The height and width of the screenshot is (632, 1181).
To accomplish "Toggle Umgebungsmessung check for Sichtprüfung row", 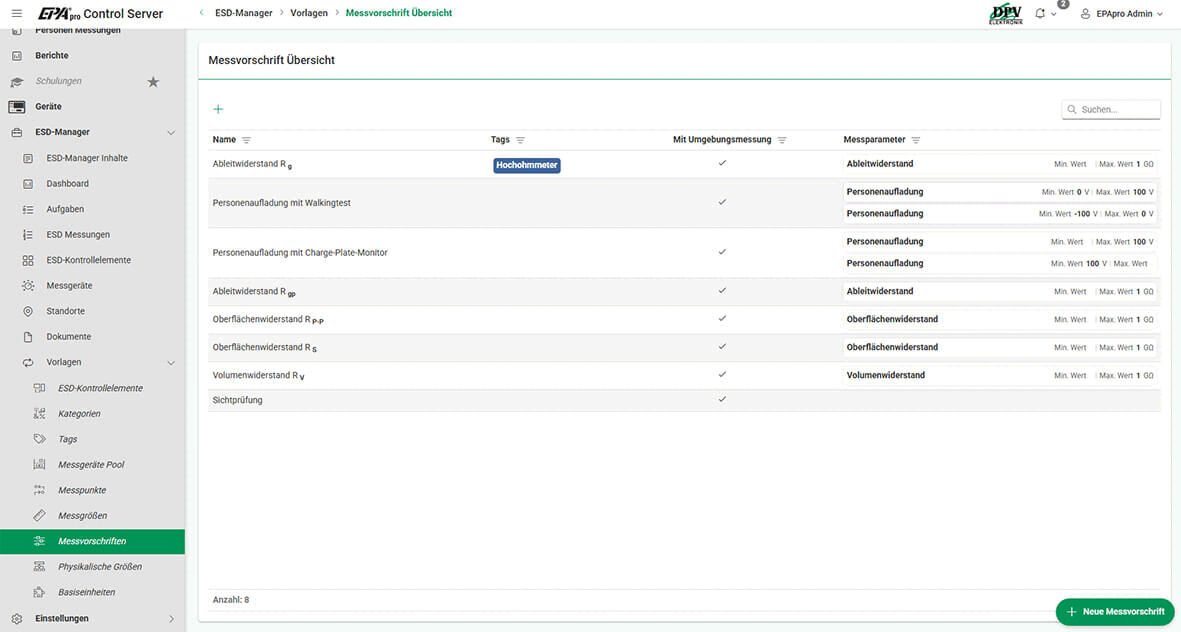I will pos(722,399).
